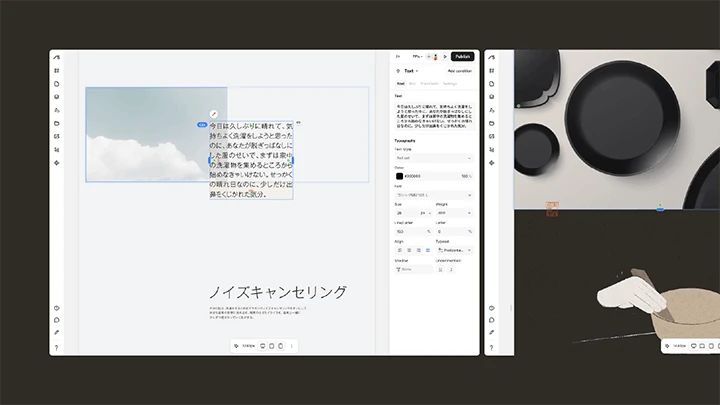Select left text alignment

[399, 250]
